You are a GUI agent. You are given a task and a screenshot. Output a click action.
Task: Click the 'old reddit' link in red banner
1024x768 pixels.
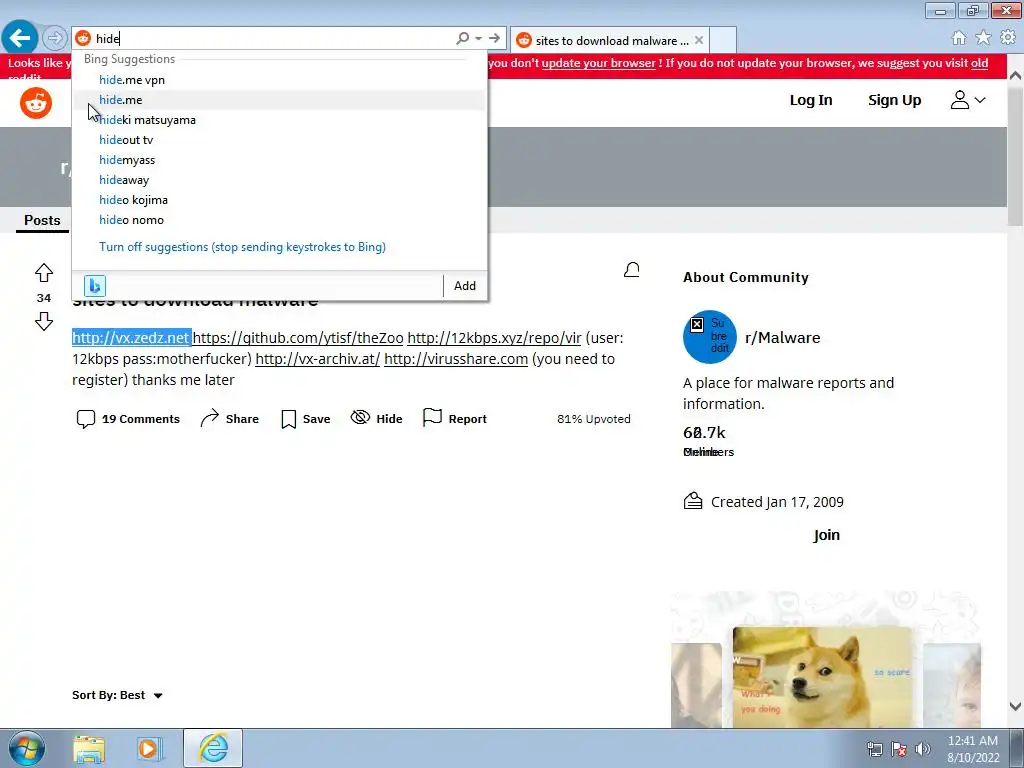[979, 63]
